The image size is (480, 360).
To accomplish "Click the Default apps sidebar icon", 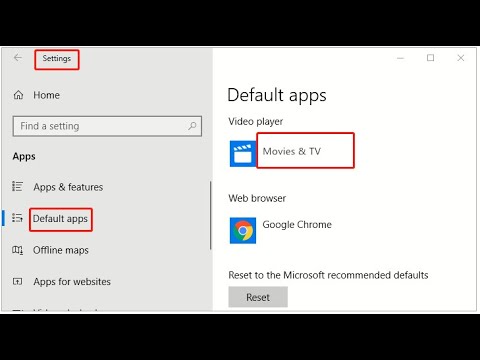I will tap(17, 218).
